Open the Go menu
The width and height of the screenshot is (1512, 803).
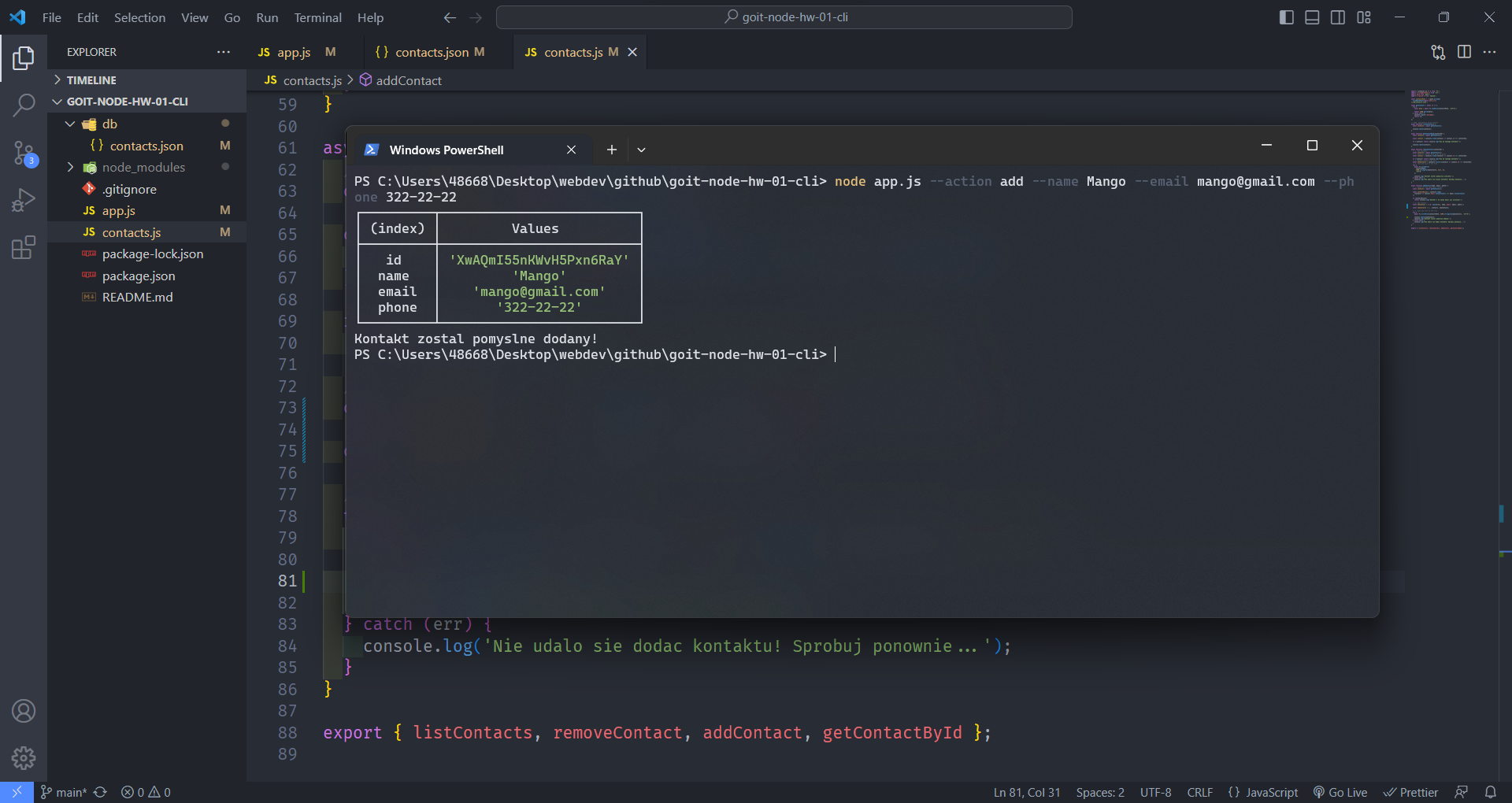(x=232, y=17)
